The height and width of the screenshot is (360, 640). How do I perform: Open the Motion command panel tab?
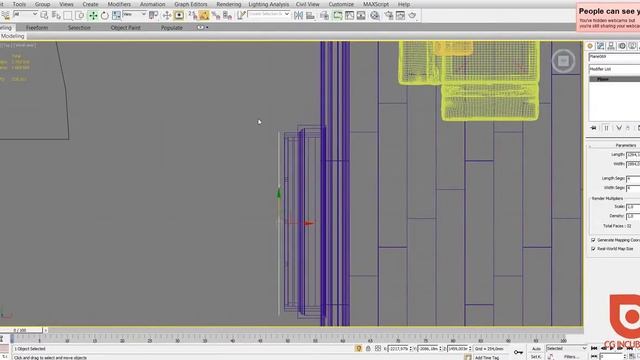[x=622, y=46]
